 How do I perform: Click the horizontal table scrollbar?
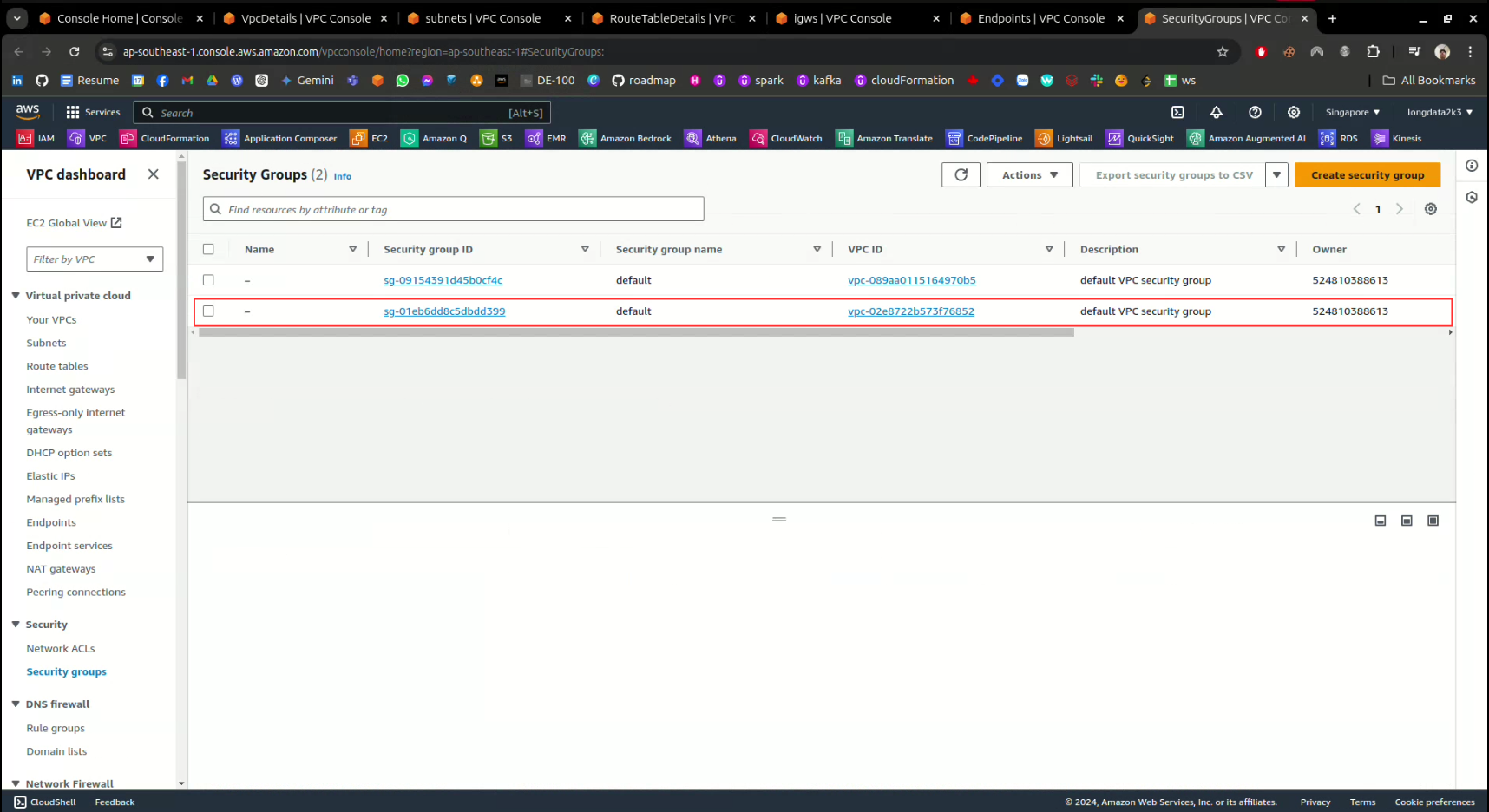[636, 332]
